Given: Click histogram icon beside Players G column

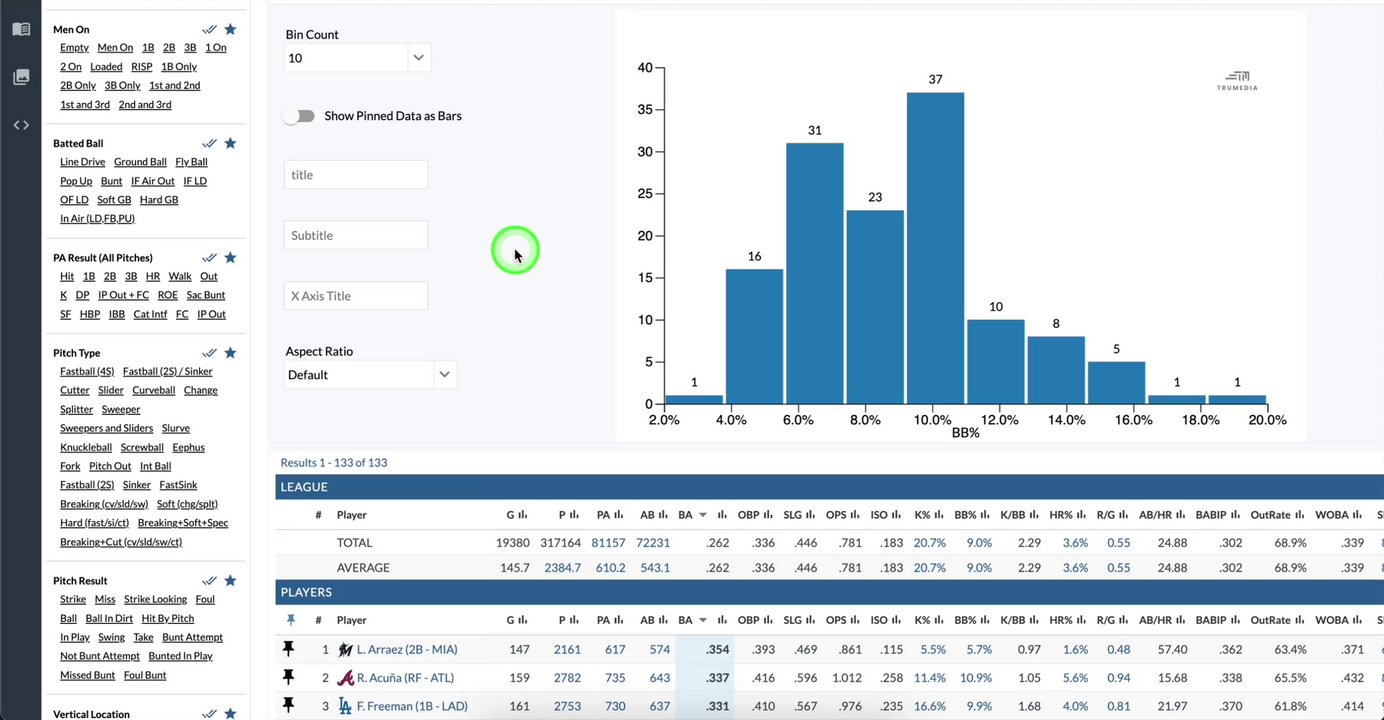Looking at the screenshot, I should click(x=523, y=620).
